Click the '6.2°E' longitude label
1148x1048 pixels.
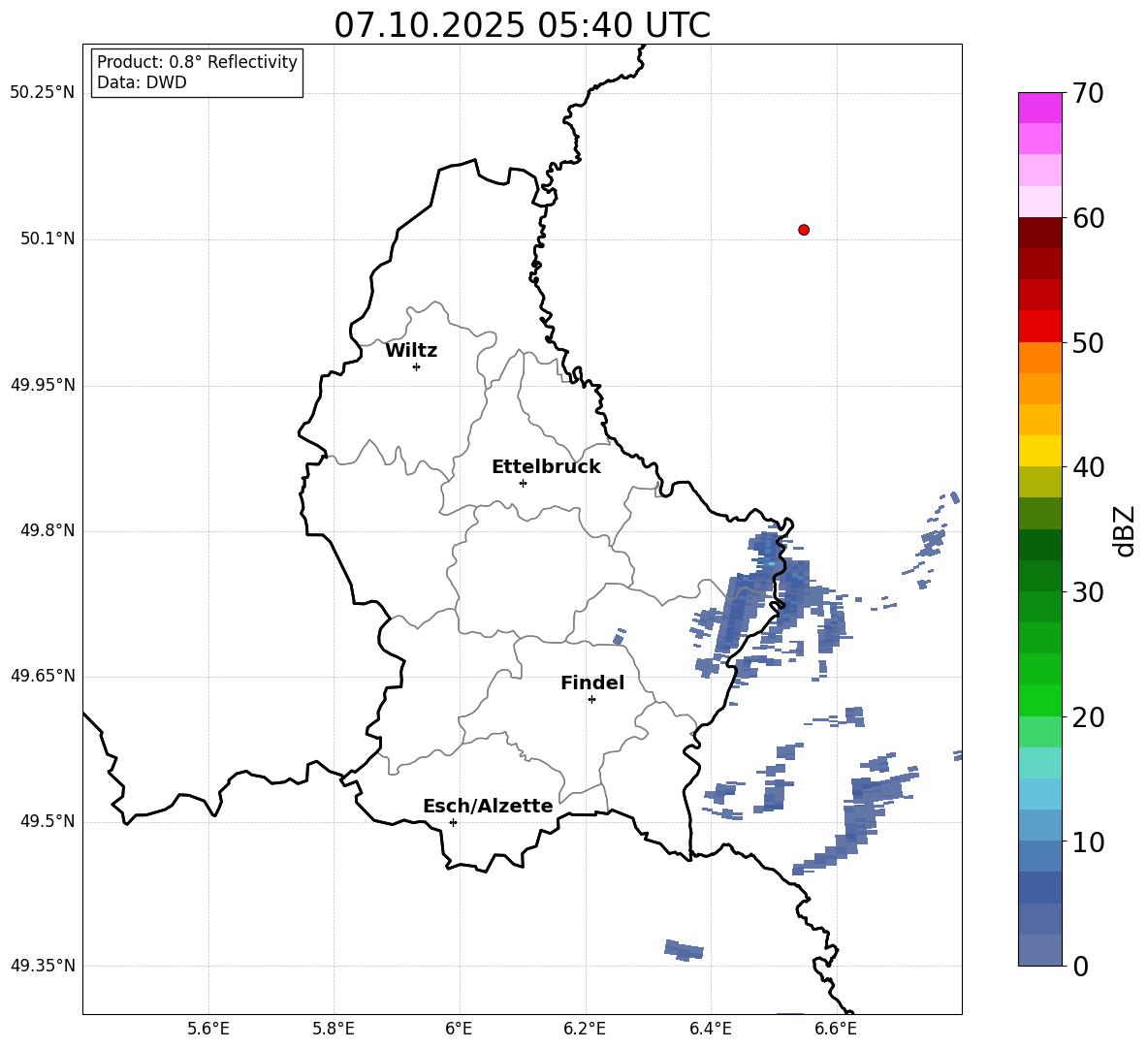[x=585, y=1029]
